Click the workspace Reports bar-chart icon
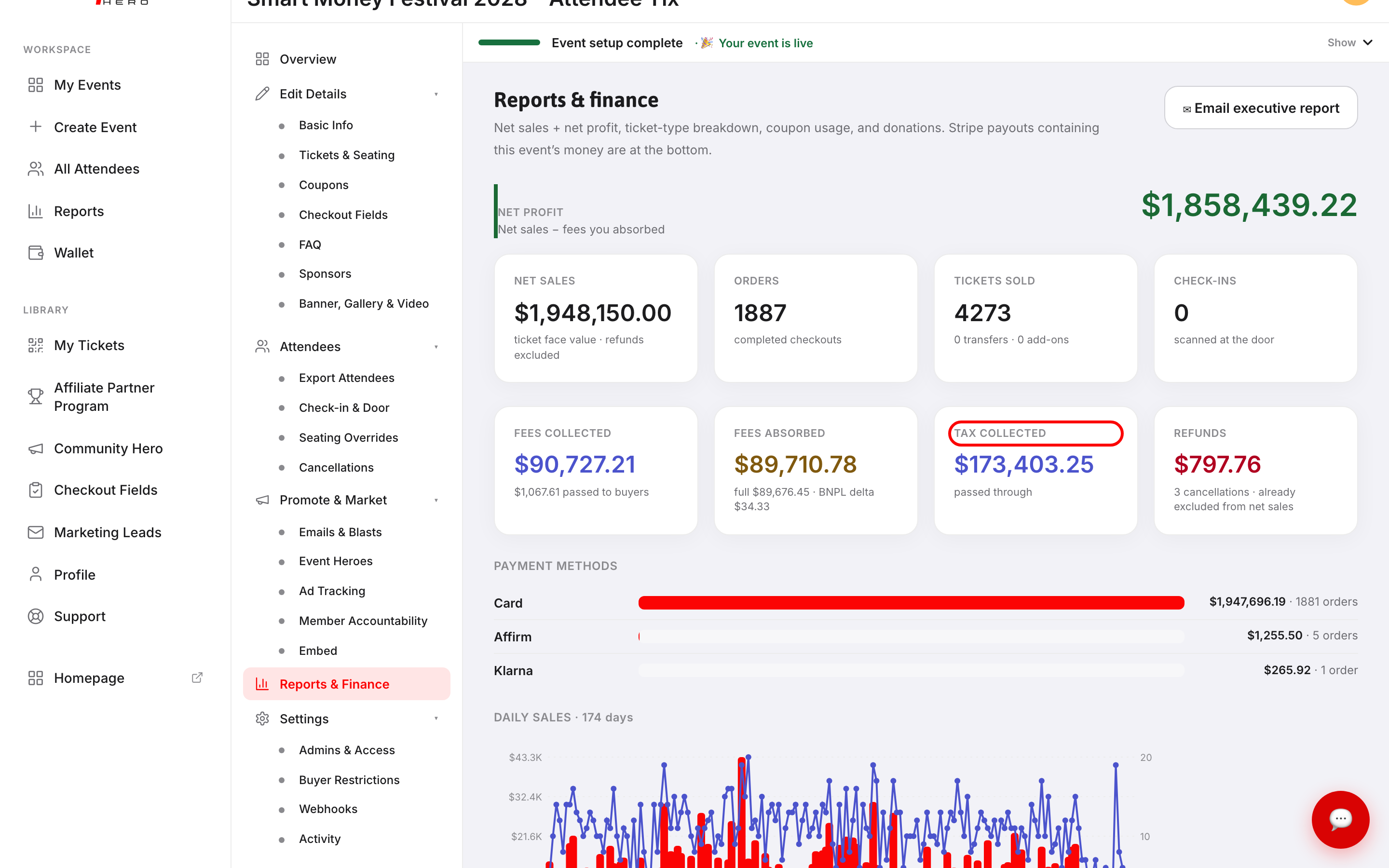 pos(36,211)
